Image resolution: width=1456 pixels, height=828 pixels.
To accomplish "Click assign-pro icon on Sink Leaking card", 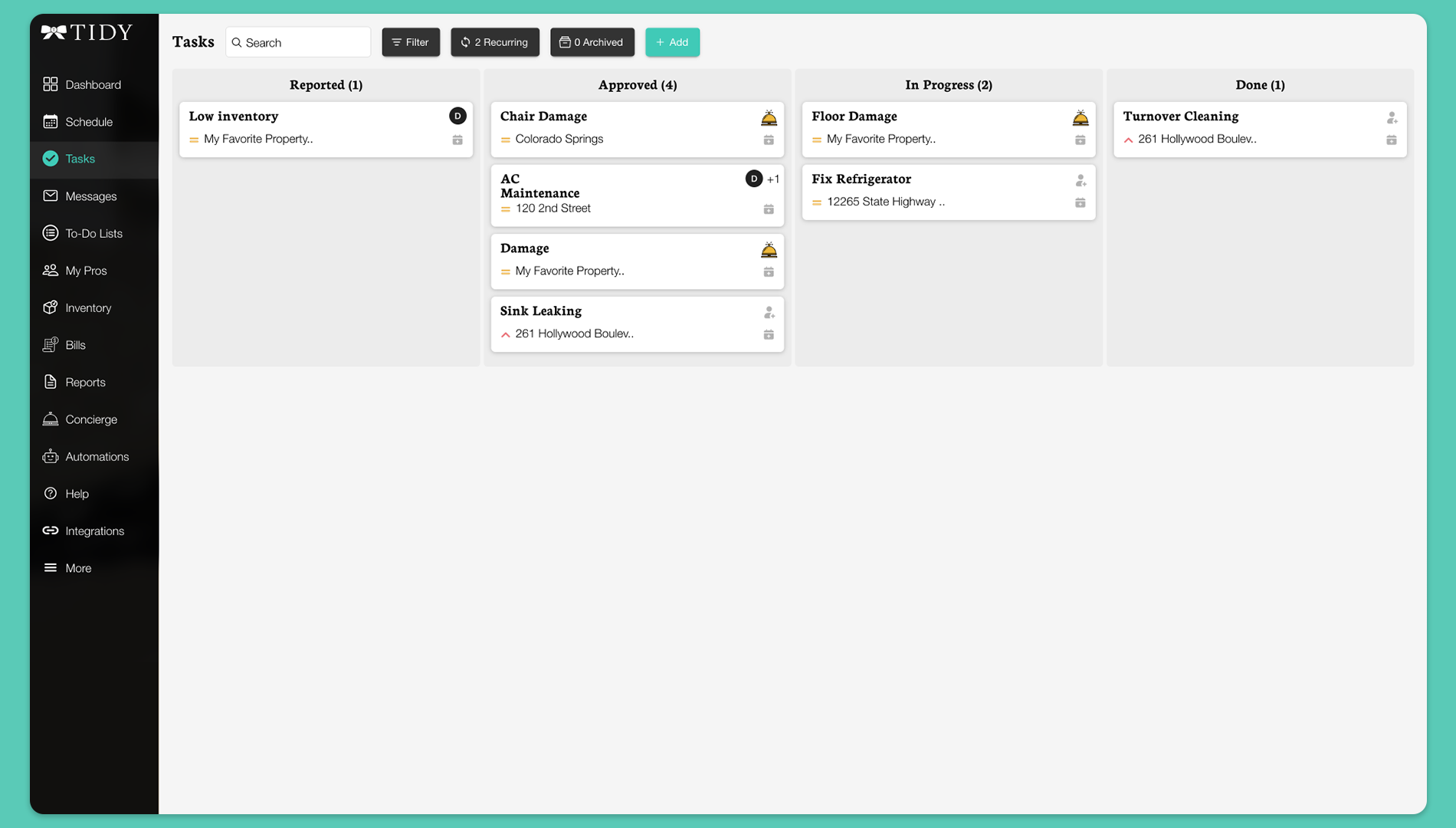I will (769, 313).
